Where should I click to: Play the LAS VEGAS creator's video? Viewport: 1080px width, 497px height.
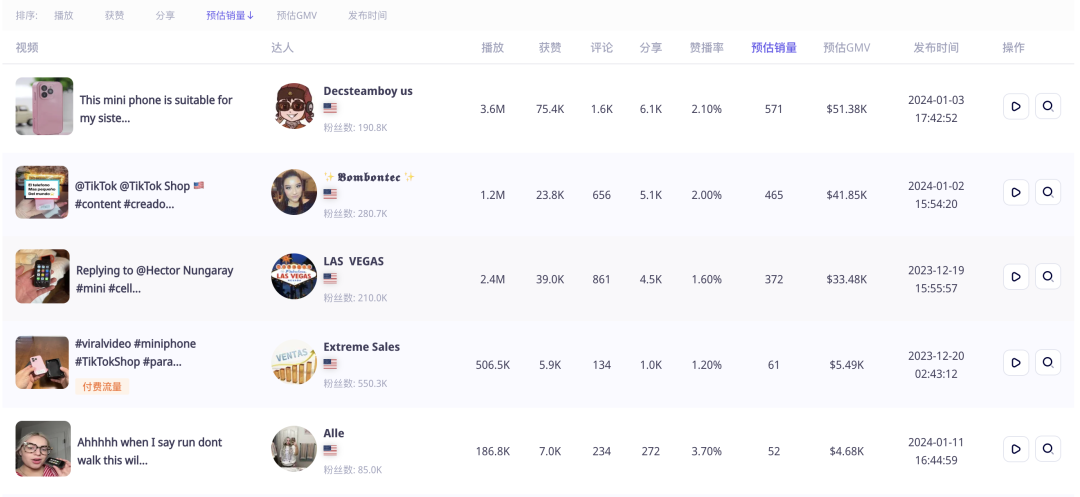[1015, 277]
